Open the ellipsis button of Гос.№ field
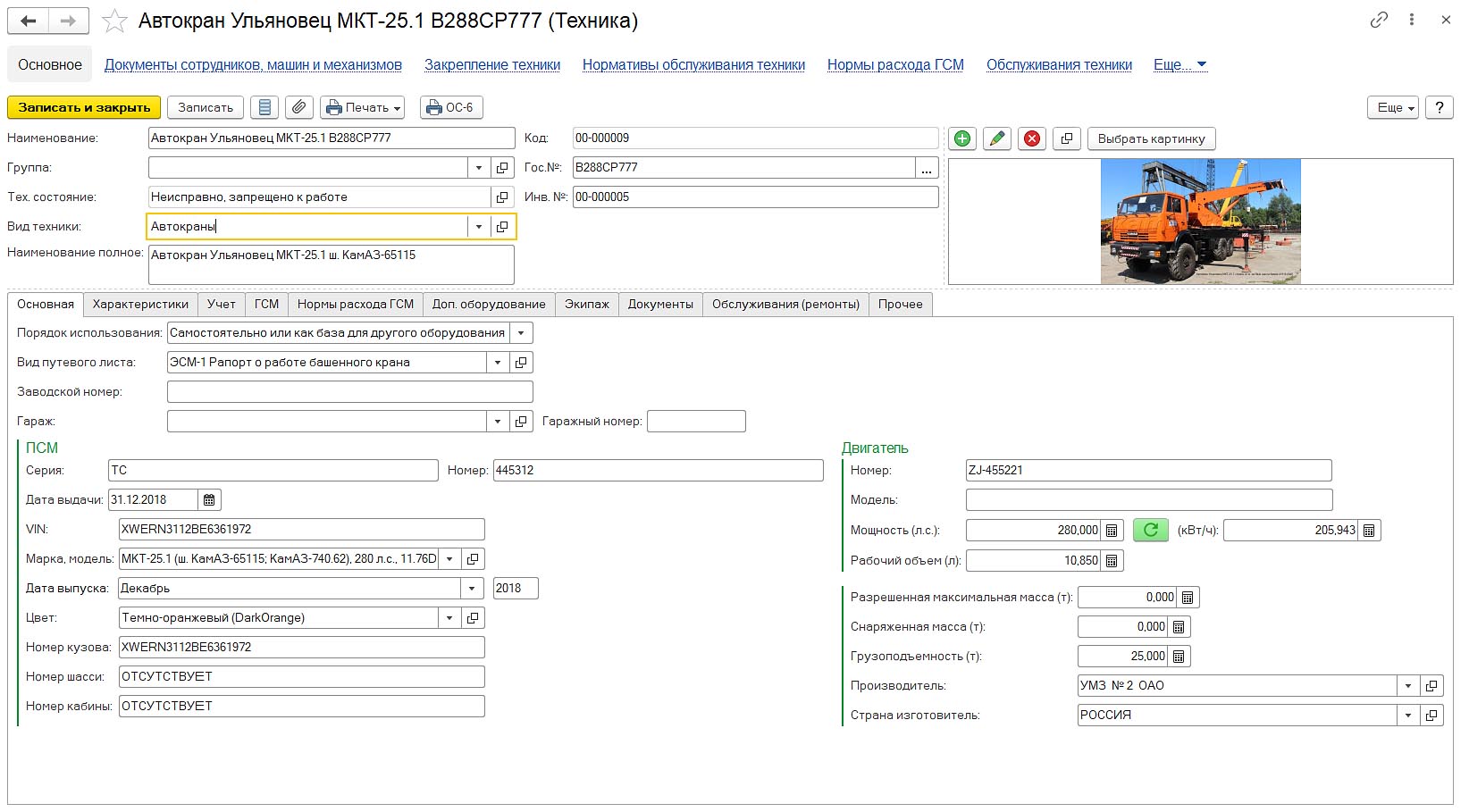1469x812 pixels. point(927,168)
